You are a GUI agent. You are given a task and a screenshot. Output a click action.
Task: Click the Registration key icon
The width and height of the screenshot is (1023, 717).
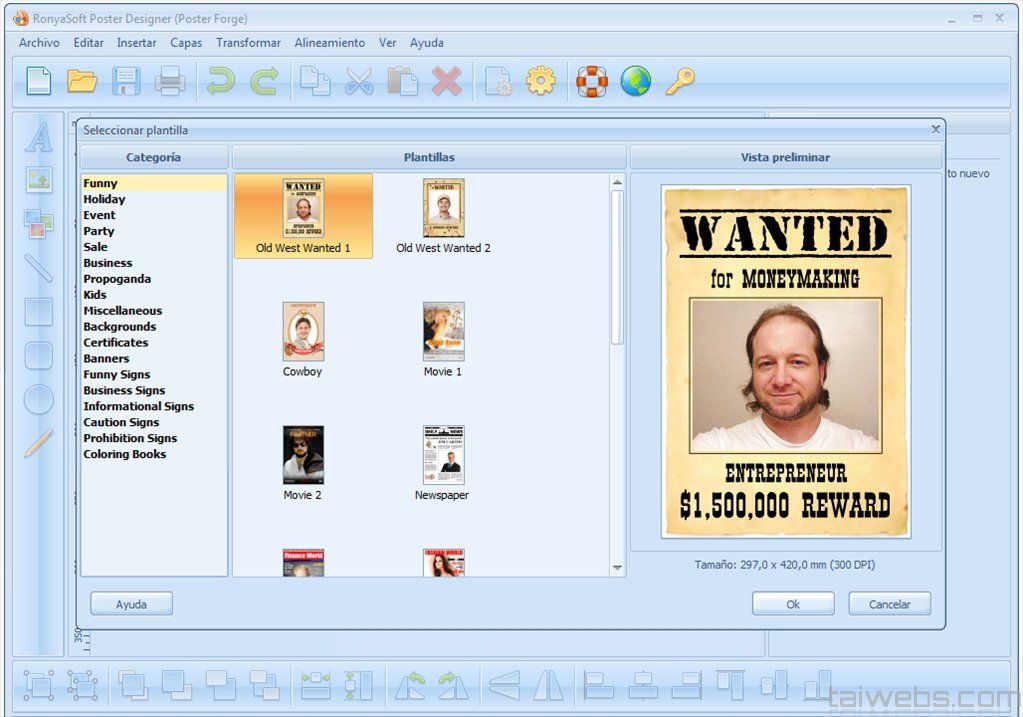tap(680, 81)
